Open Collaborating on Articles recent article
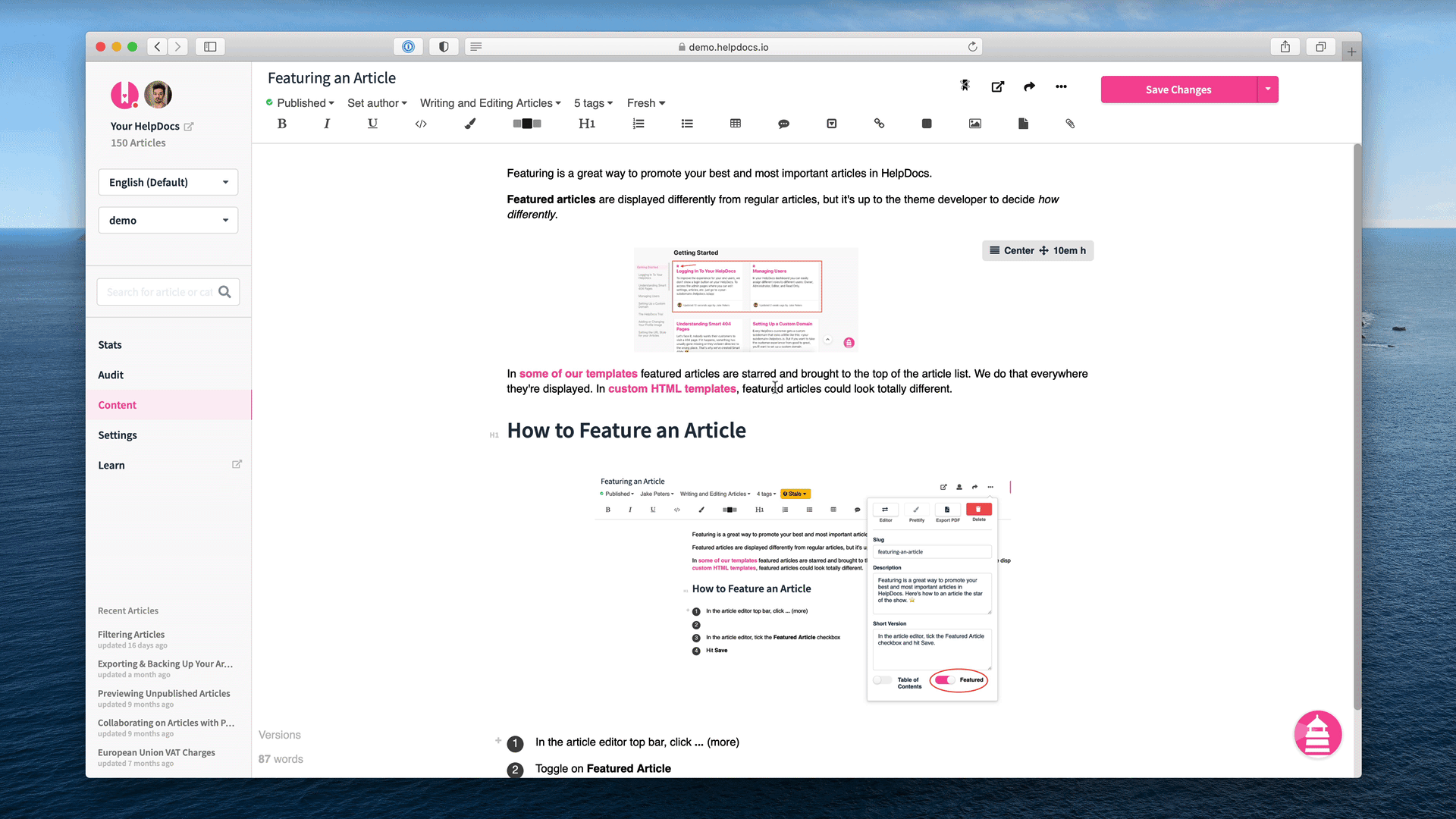This screenshot has width=1456, height=819. coord(166,723)
